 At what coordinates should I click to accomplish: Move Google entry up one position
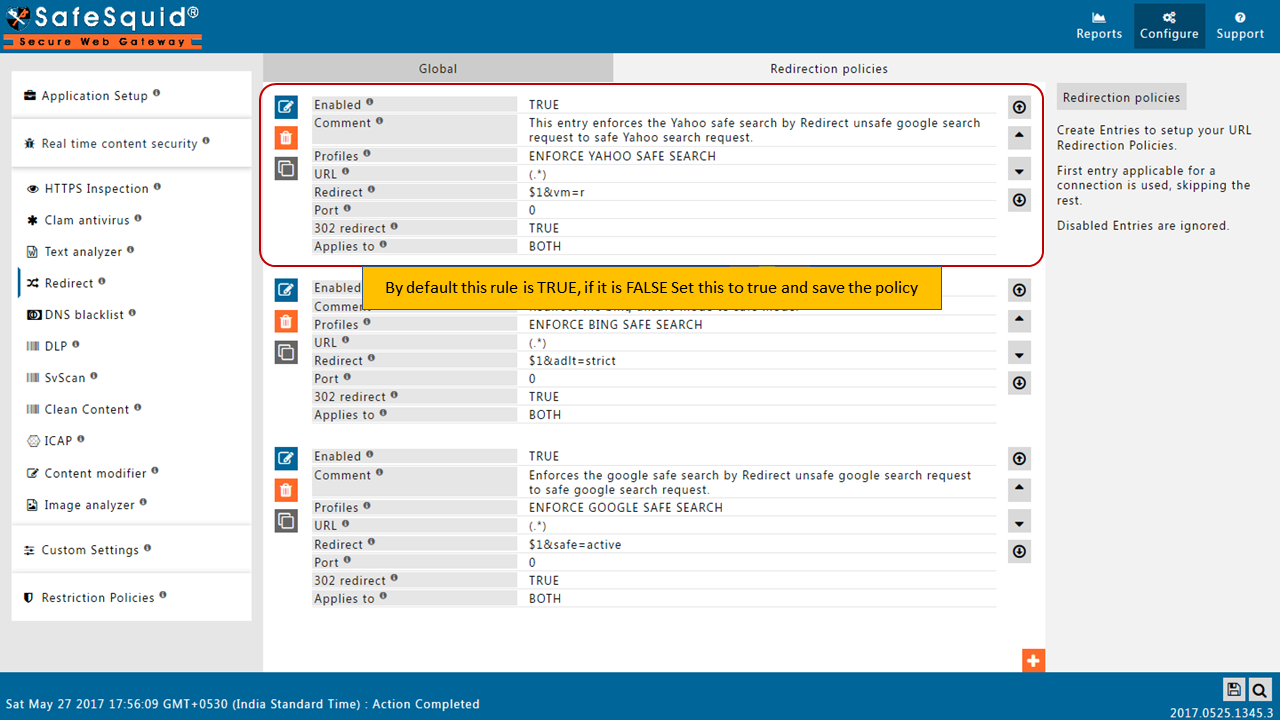tap(1019, 488)
